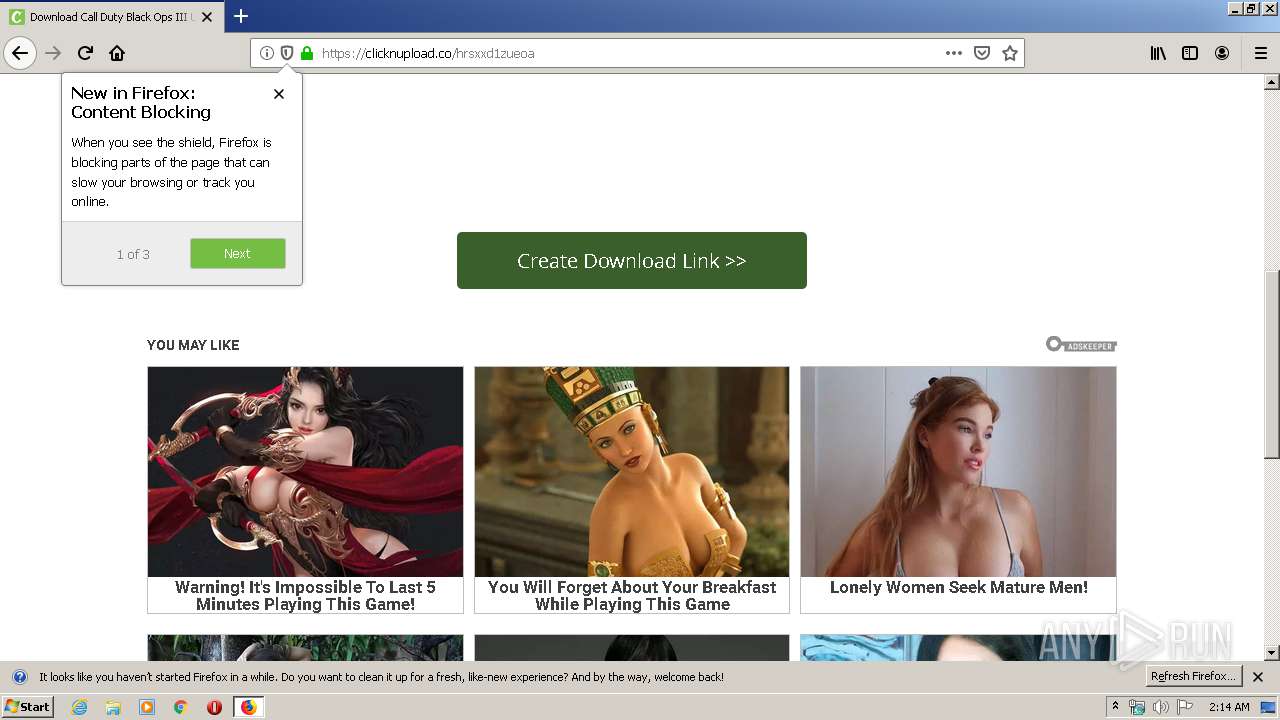Open a new tab with plus button
1280x720 pixels.
241,16
